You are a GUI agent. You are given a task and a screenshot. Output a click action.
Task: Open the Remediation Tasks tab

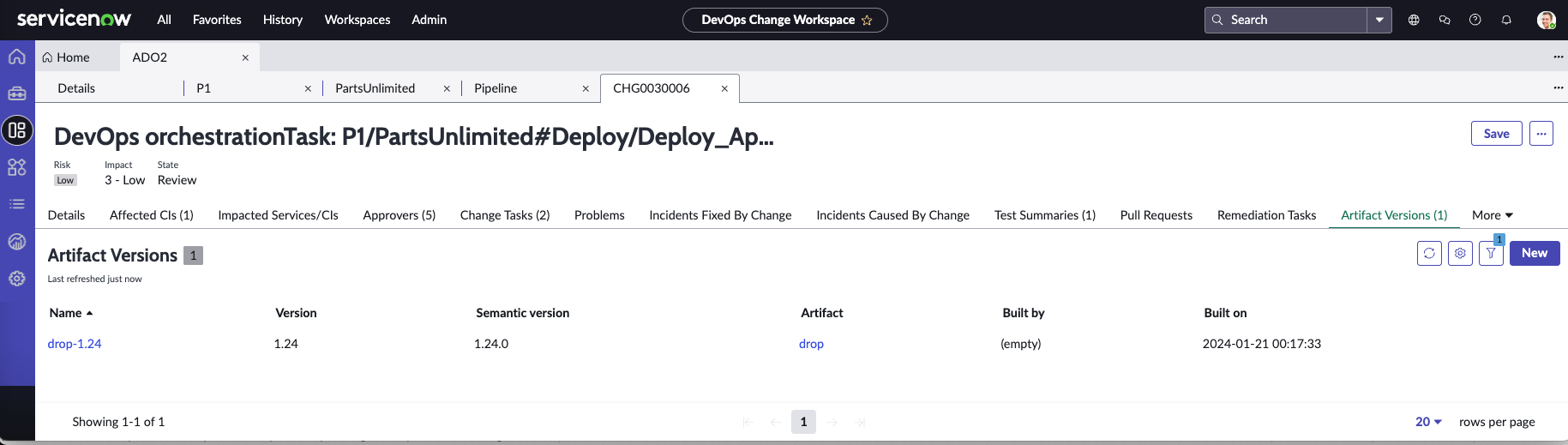[x=1266, y=215]
